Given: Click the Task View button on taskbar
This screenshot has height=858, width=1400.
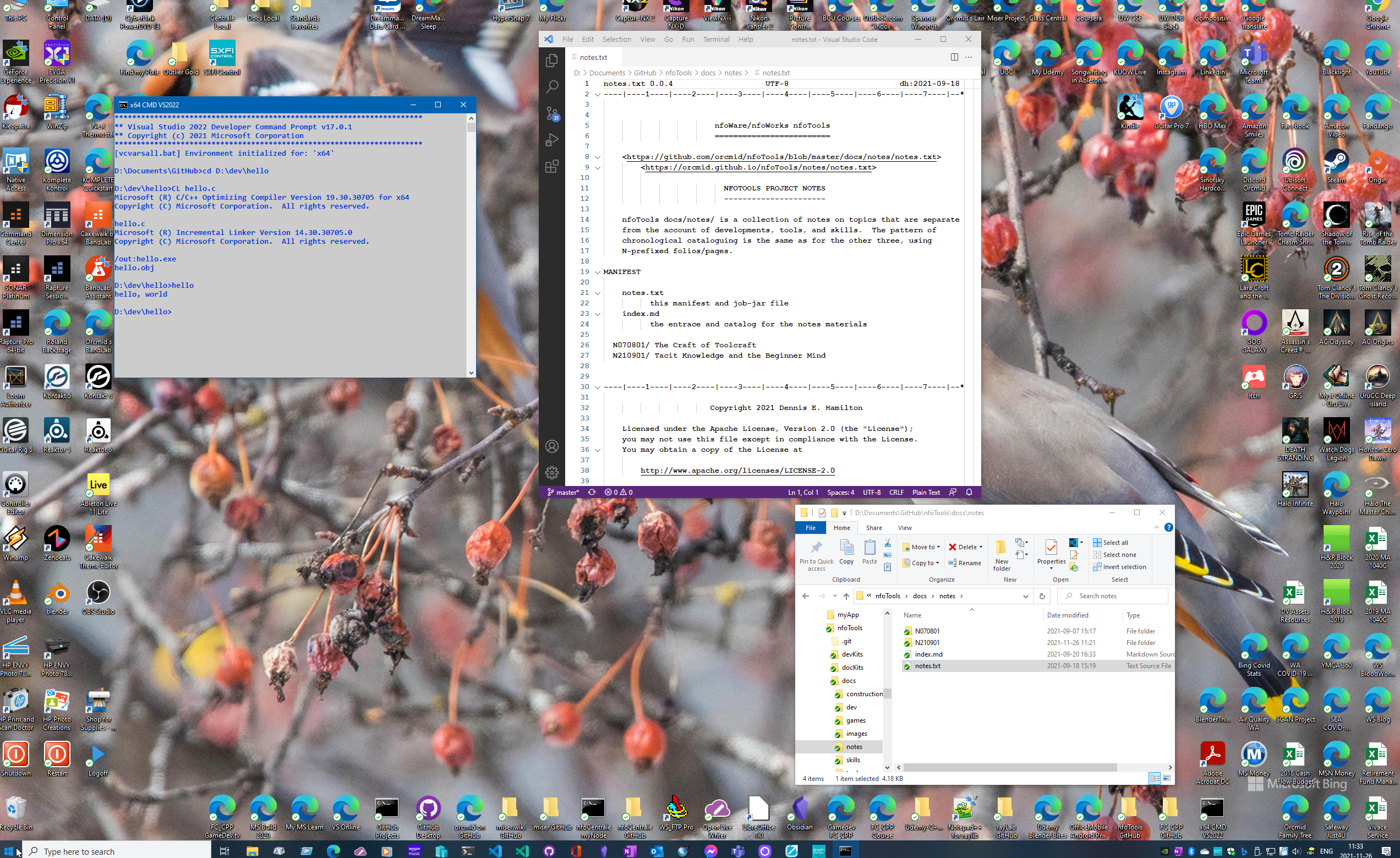Looking at the screenshot, I should tap(224, 851).
